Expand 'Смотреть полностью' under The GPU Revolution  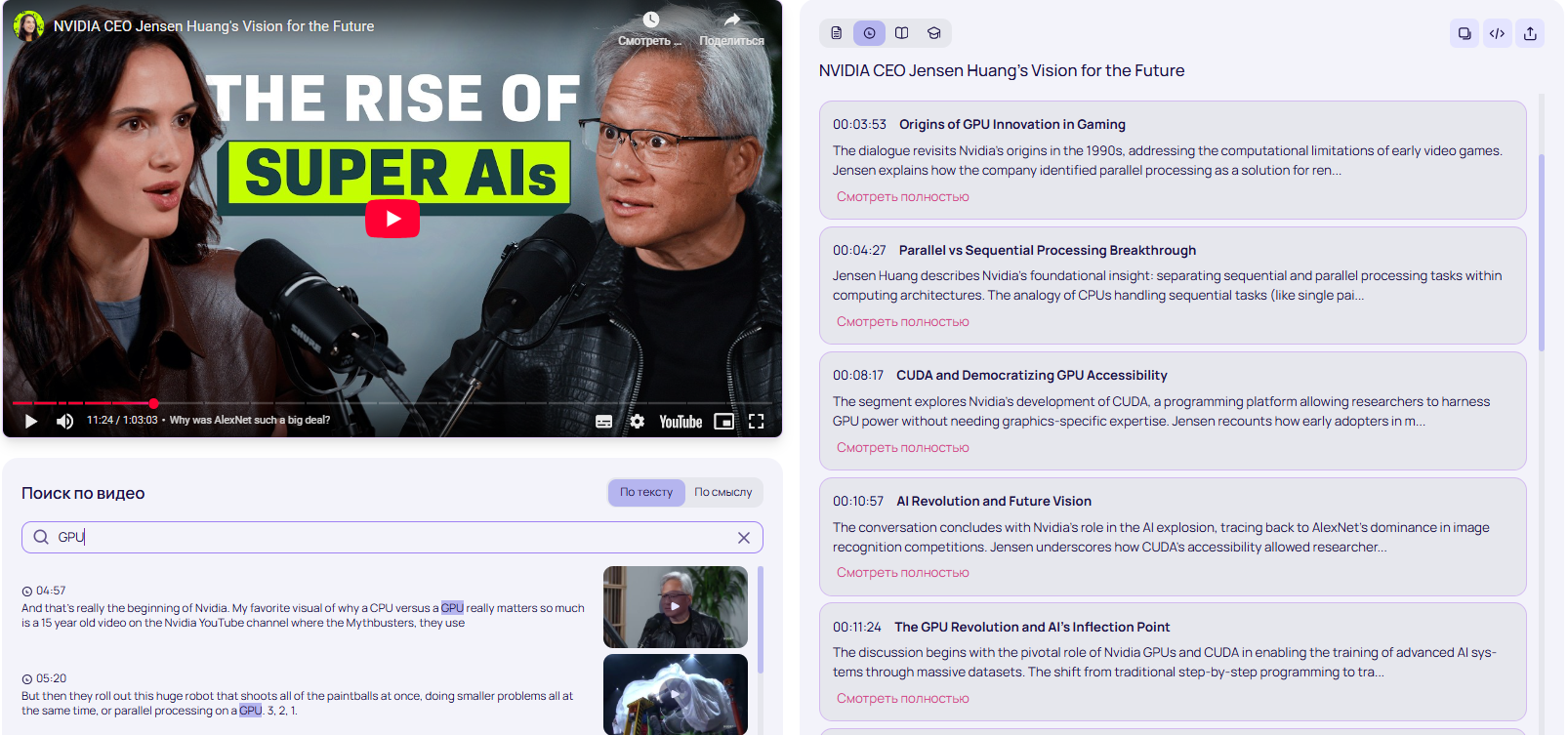coord(903,698)
